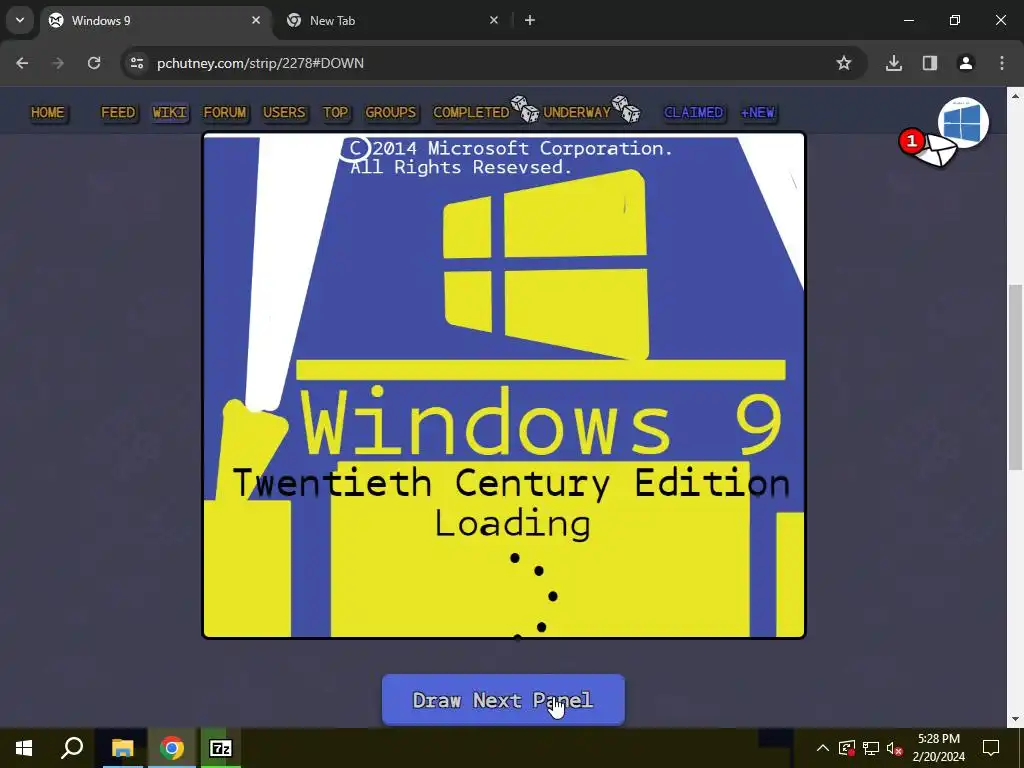The image size is (1024, 768).
Task: Open taskbar search magnifier
Action: [72, 748]
